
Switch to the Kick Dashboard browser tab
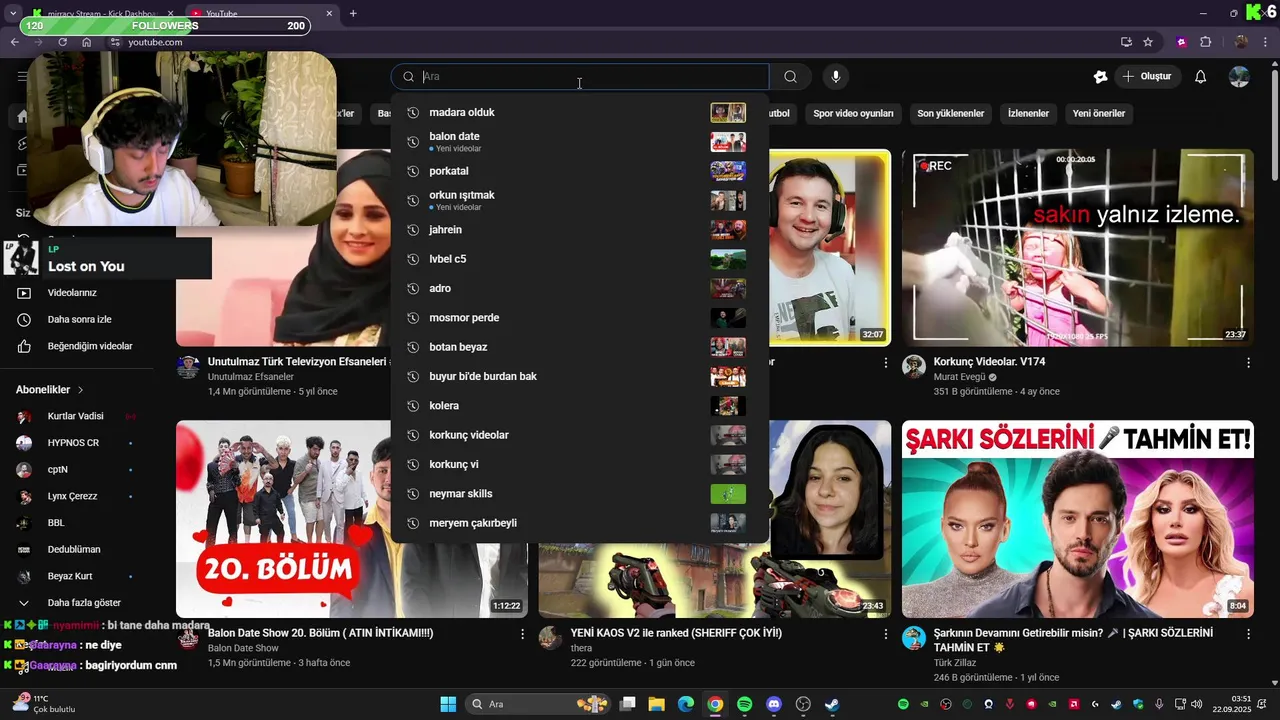103,14
